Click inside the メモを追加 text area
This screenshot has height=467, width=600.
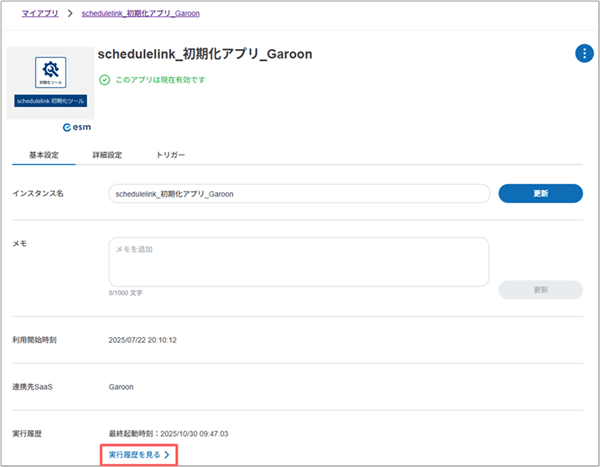click(x=298, y=261)
